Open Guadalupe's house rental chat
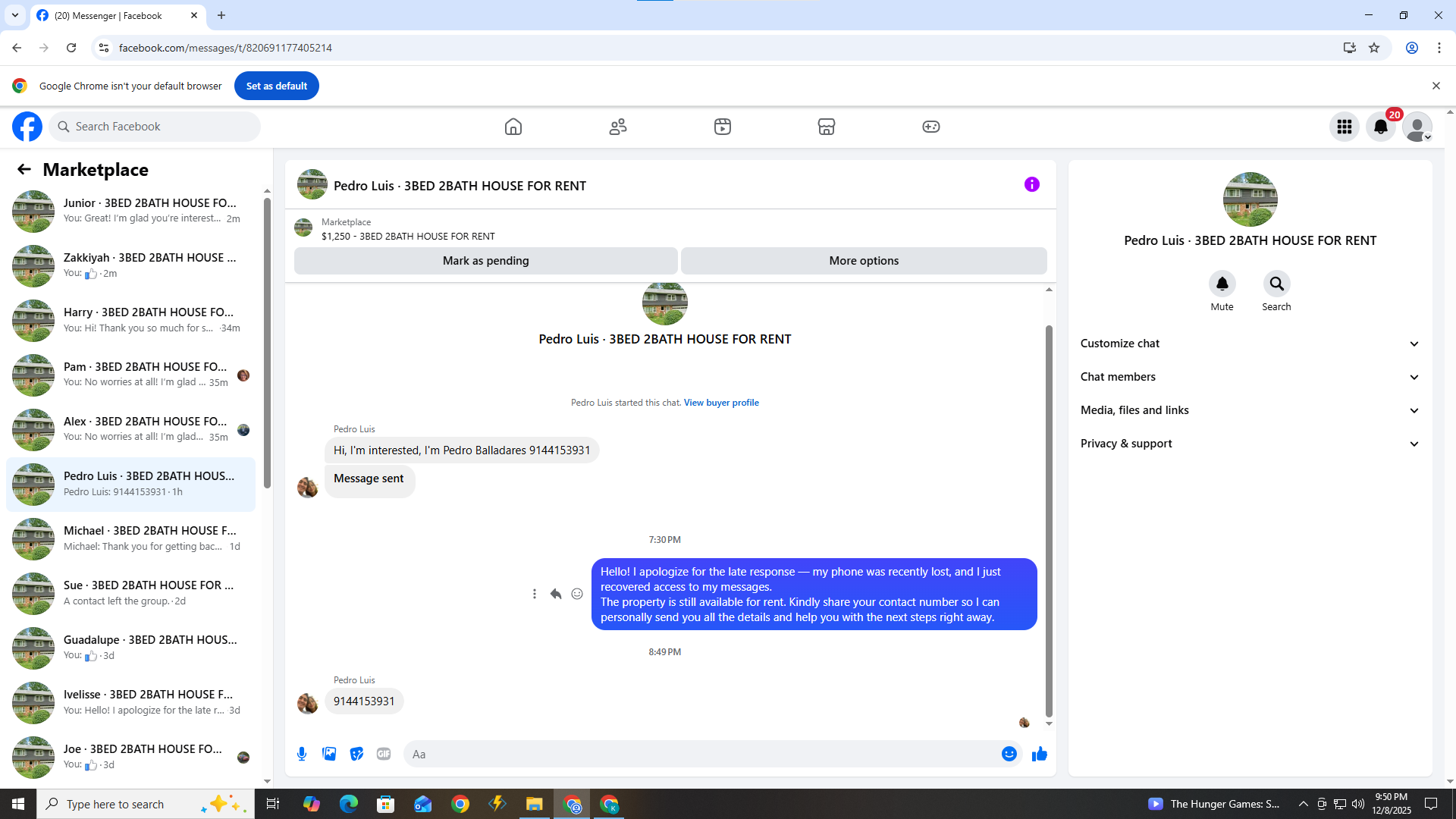The width and height of the screenshot is (1456, 819). [130, 648]
